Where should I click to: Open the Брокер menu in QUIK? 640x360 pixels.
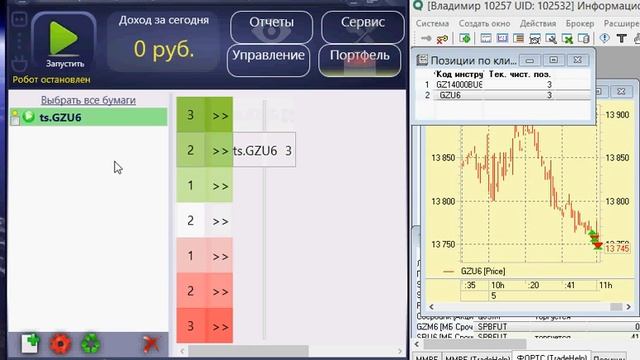click(580, 24)
